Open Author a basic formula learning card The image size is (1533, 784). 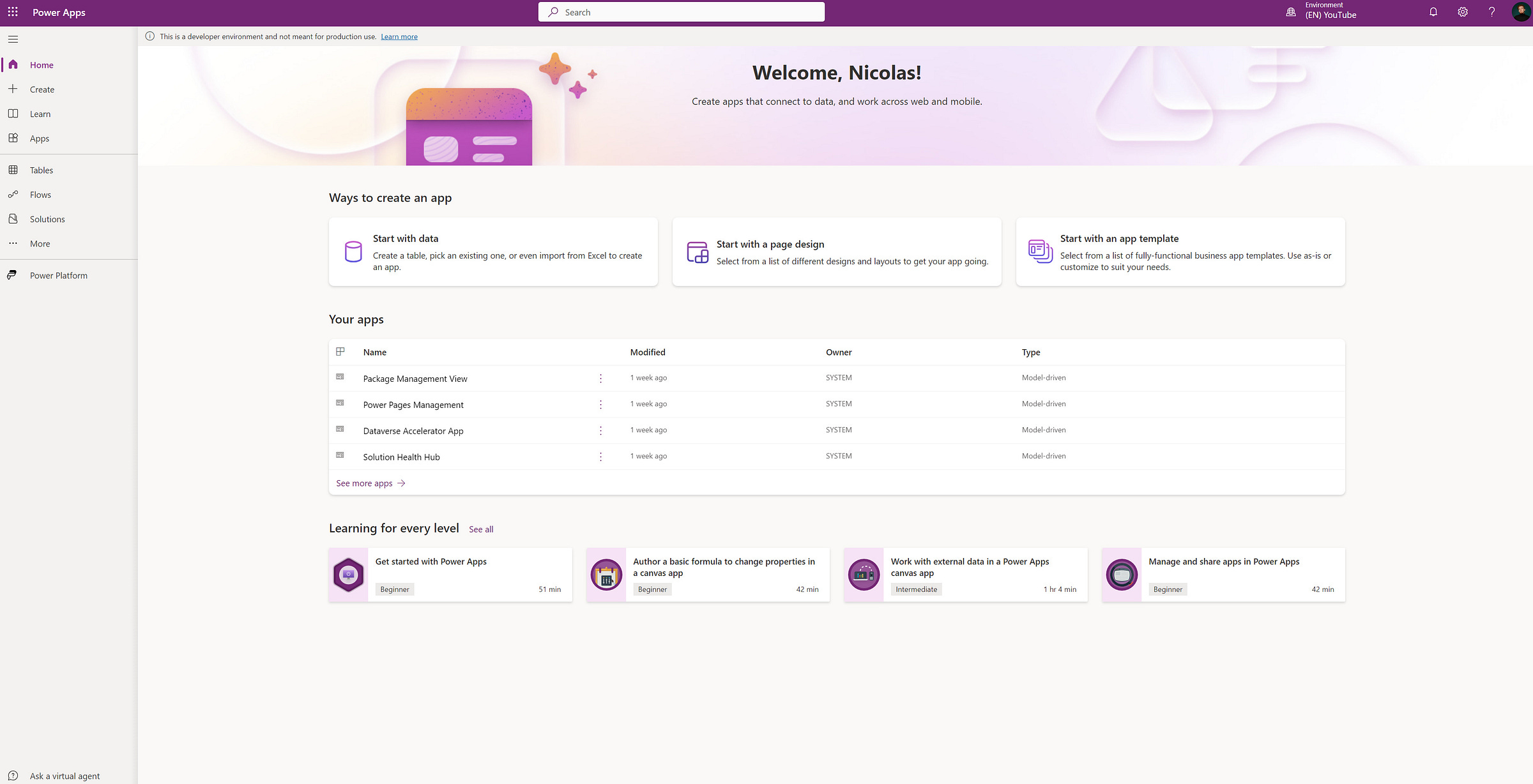point(708,575)
